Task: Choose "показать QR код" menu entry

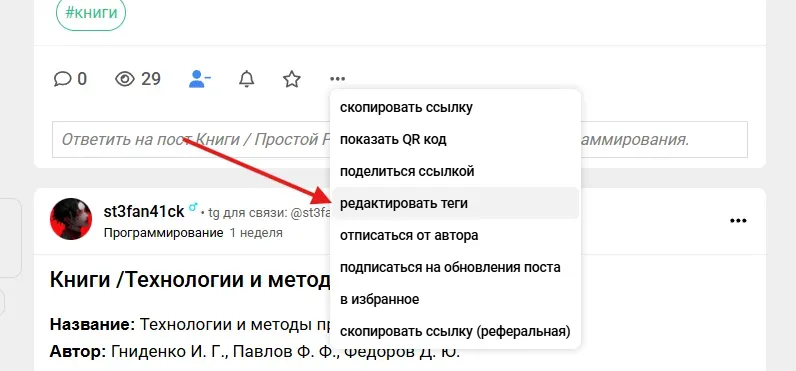Action: 455,140
